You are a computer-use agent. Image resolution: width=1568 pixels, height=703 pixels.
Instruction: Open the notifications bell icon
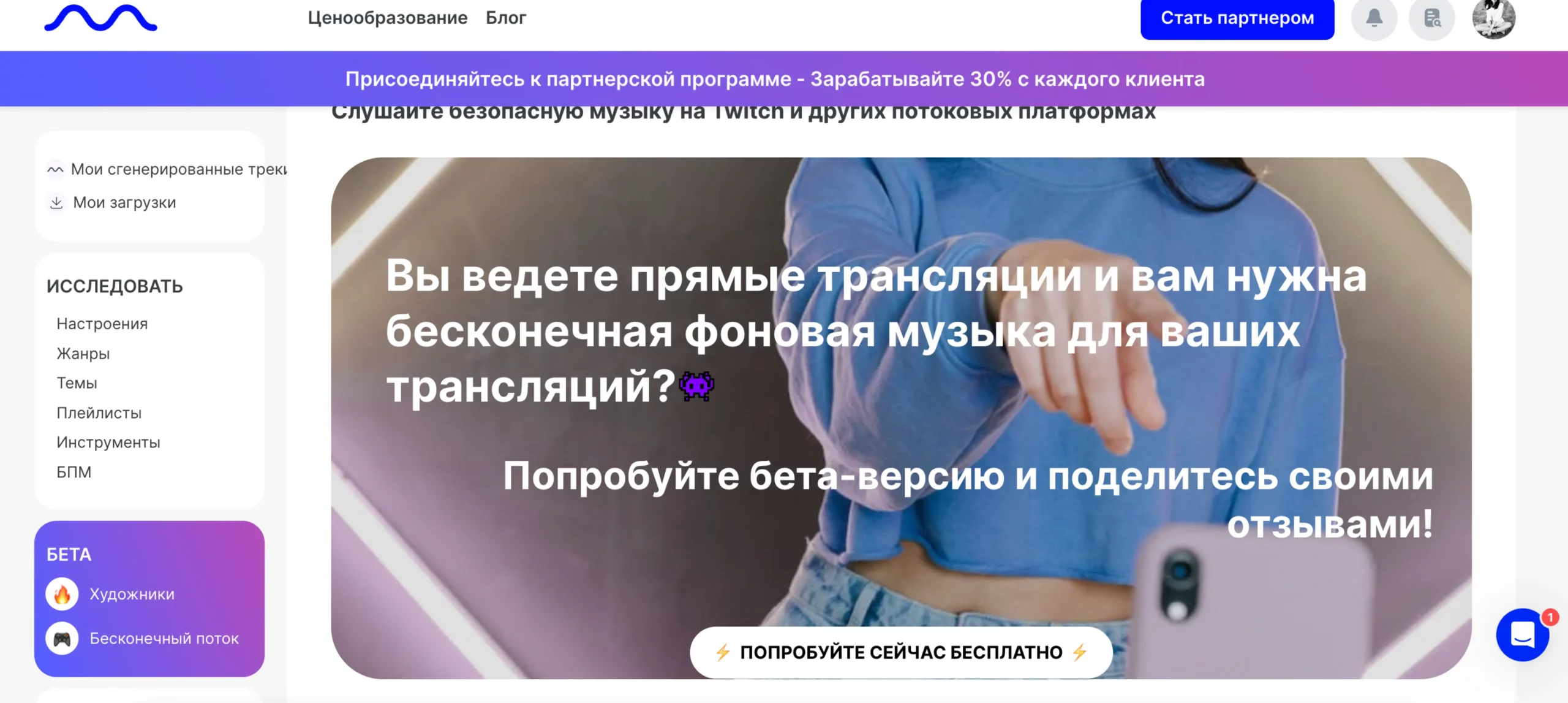1374,18
